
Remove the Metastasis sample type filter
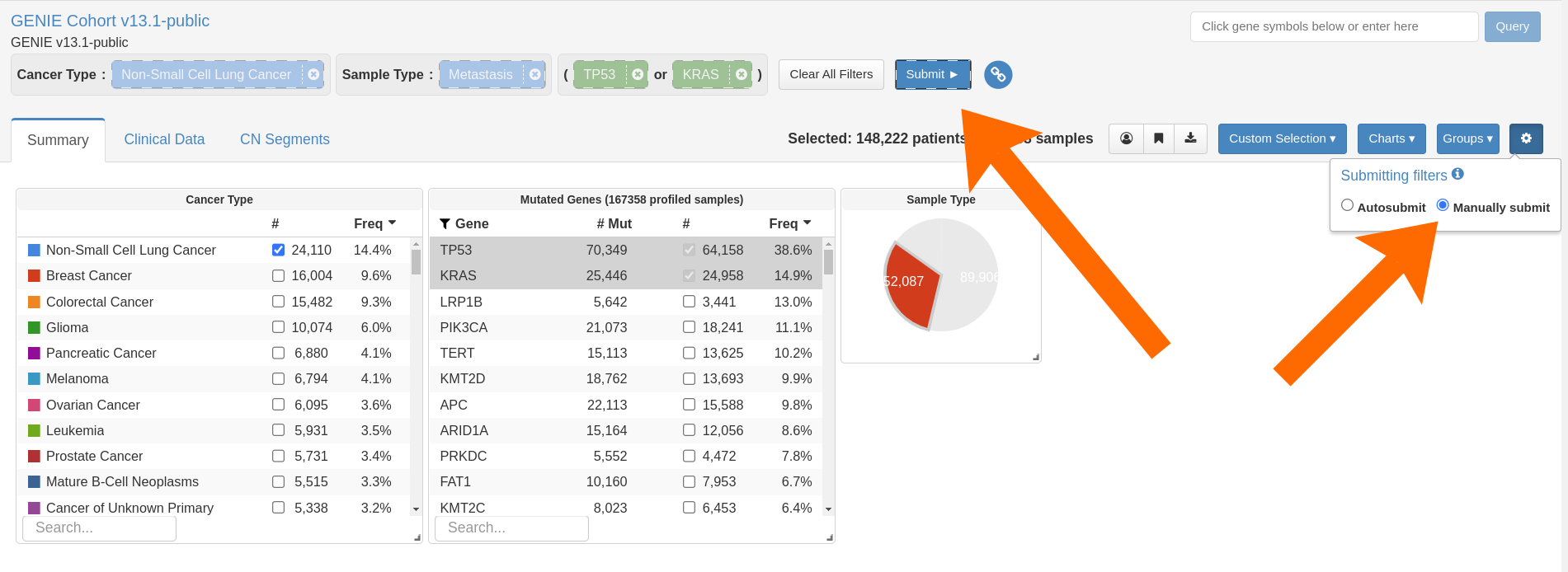click(x=534, y=75)
